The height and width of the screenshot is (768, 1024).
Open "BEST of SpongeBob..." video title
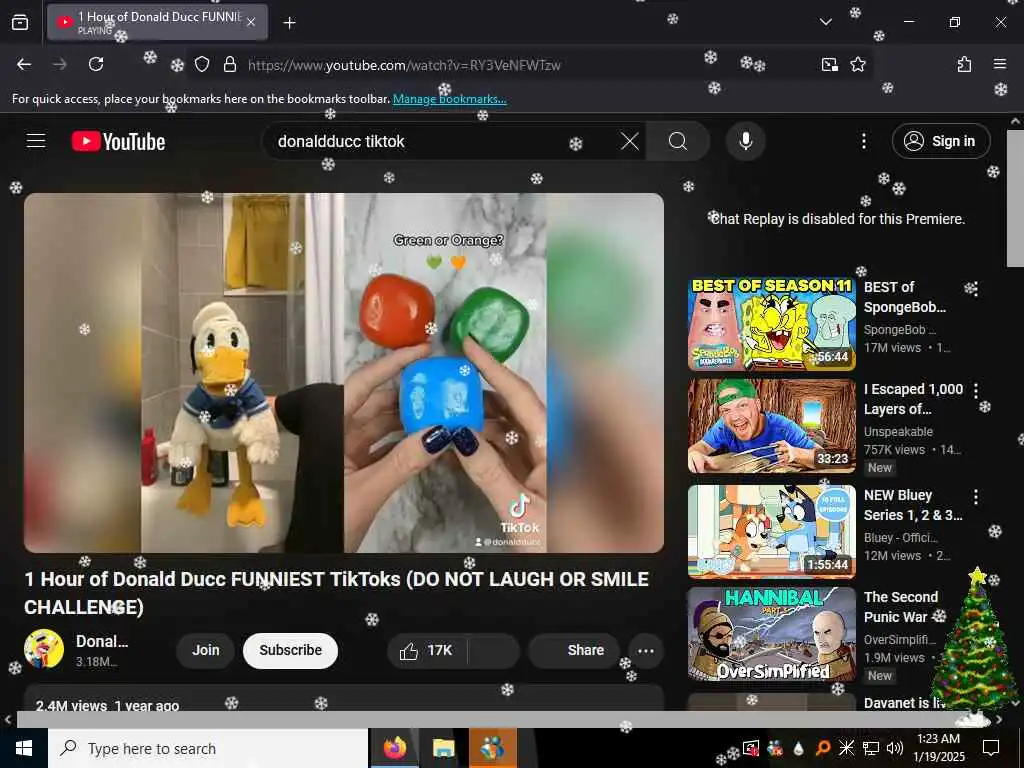pyautogui.click(x=904, y=297)
